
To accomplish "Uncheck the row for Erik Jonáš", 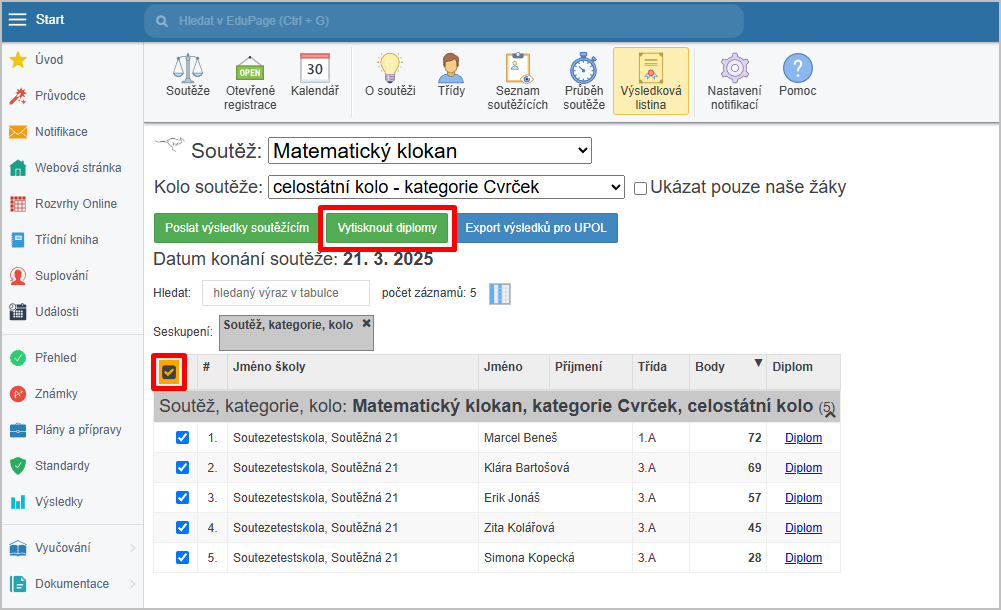I will (183, 498).
